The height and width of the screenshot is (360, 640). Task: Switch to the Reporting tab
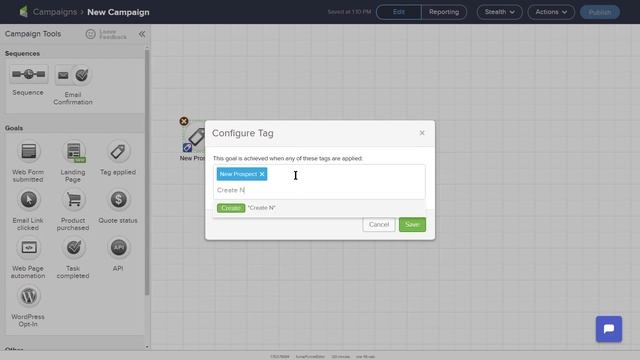coord(444,12)
